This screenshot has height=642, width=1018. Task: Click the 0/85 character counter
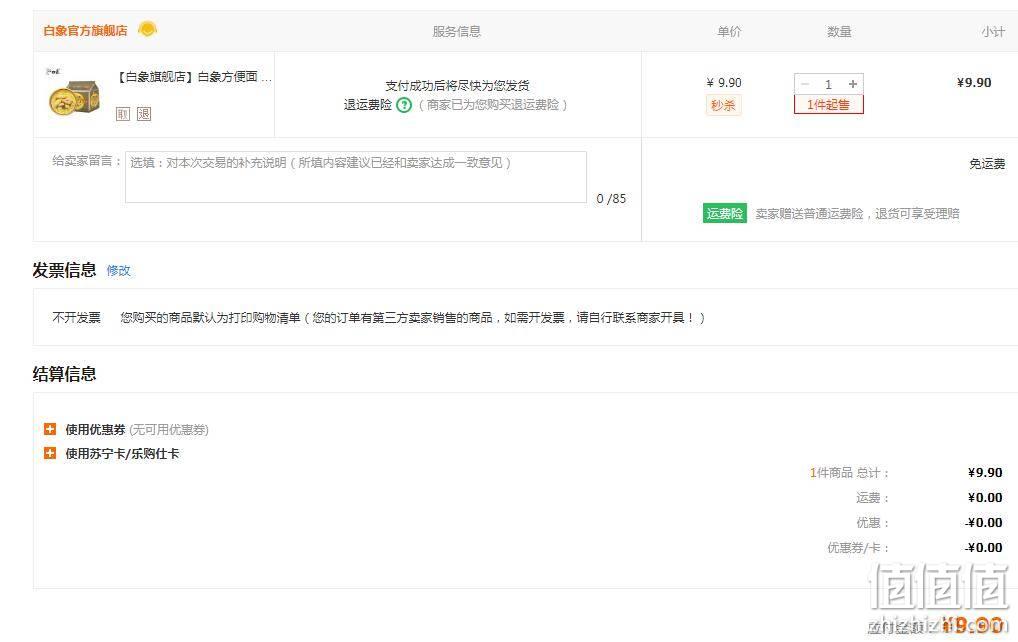pyautogui.click(x=611, y=199)
